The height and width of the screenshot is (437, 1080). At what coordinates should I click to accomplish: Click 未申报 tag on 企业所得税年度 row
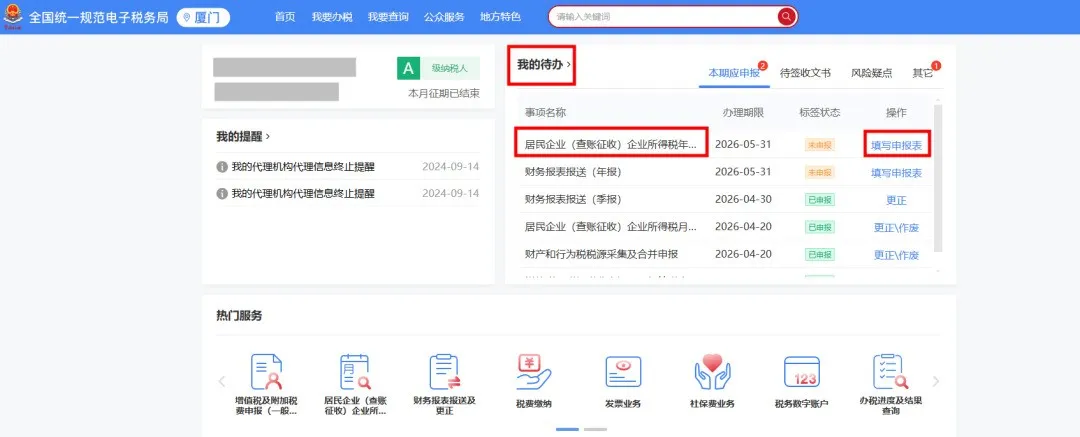[820, 145]
